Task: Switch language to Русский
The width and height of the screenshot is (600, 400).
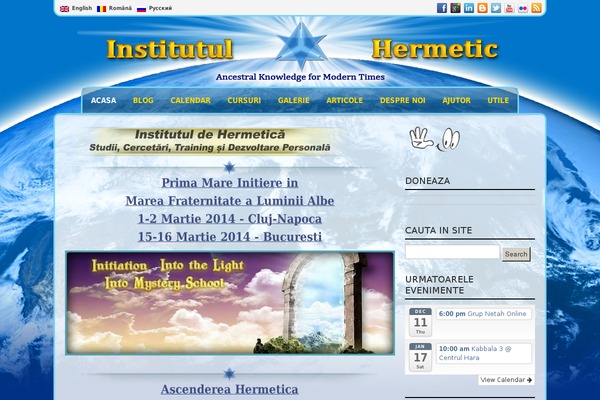Action: pos(160,8)
